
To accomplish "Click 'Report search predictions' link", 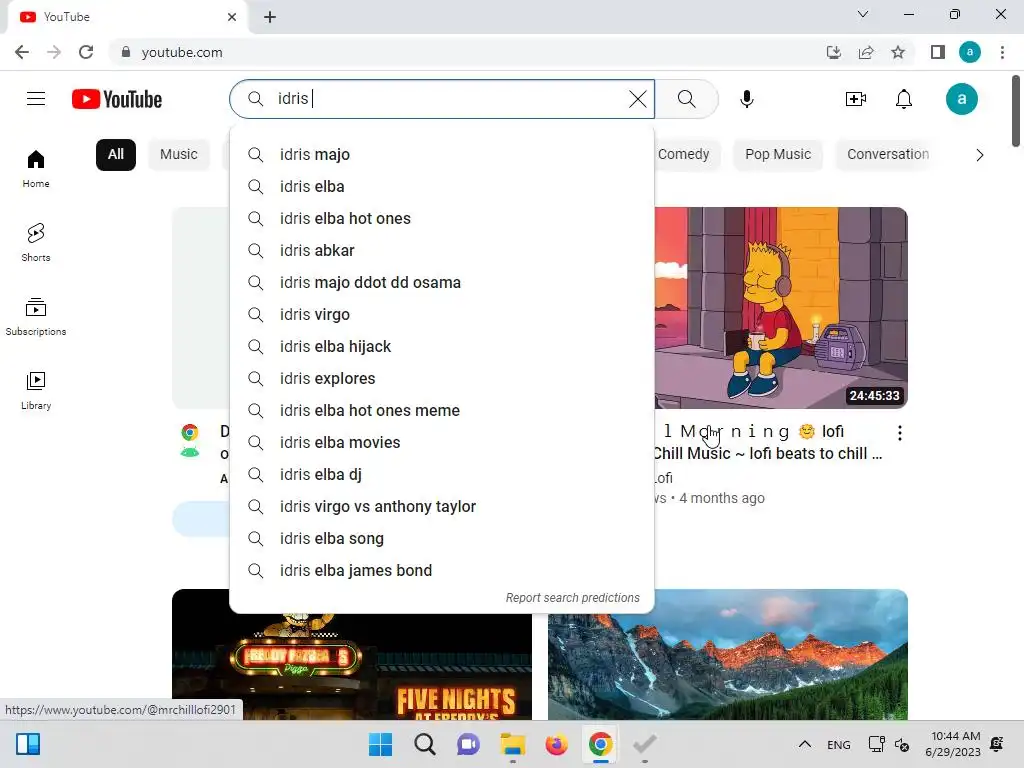I will tap(572, 598).
